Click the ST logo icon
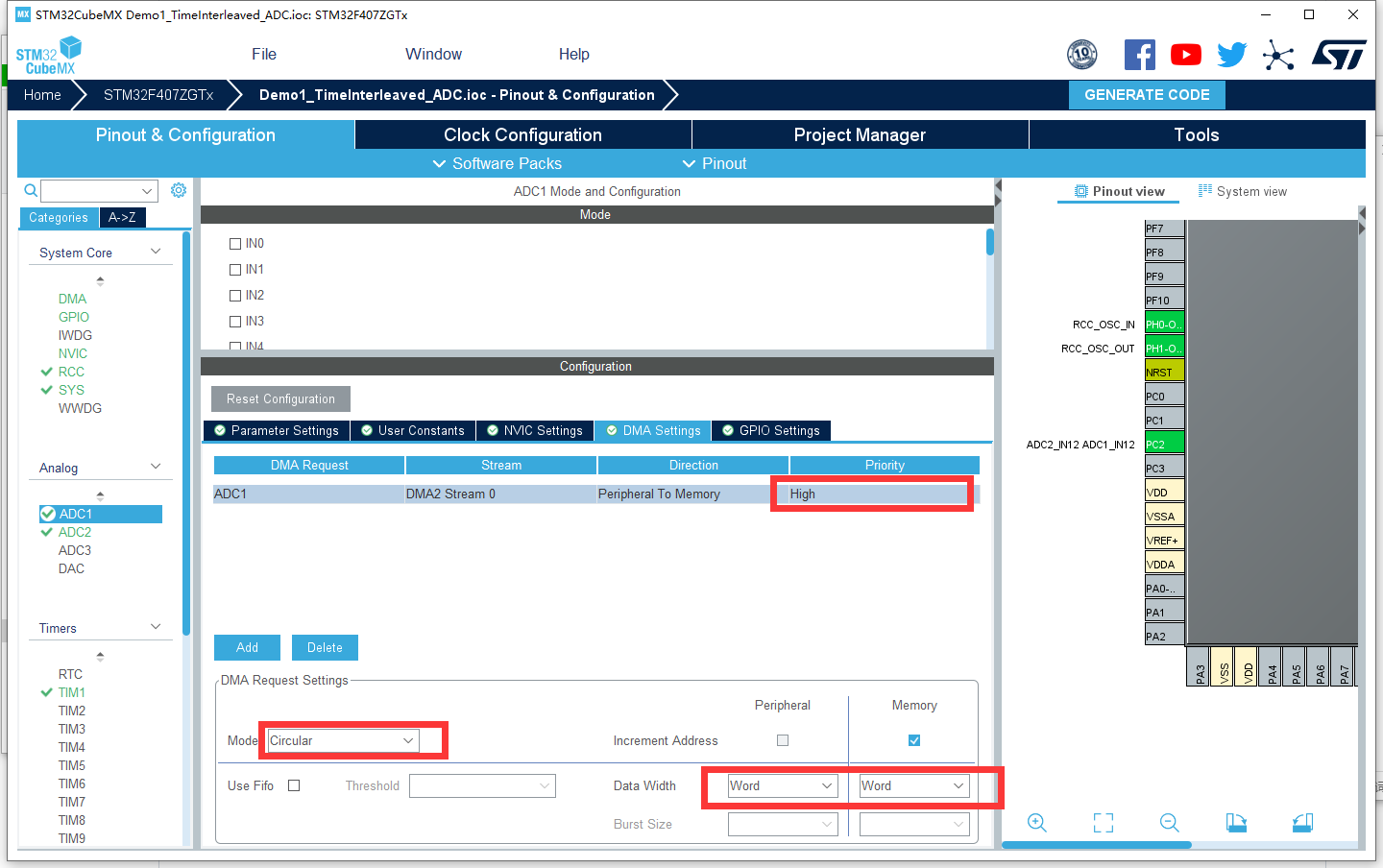This screenshot has width=1383, height=868. [x=1339, y=55]
